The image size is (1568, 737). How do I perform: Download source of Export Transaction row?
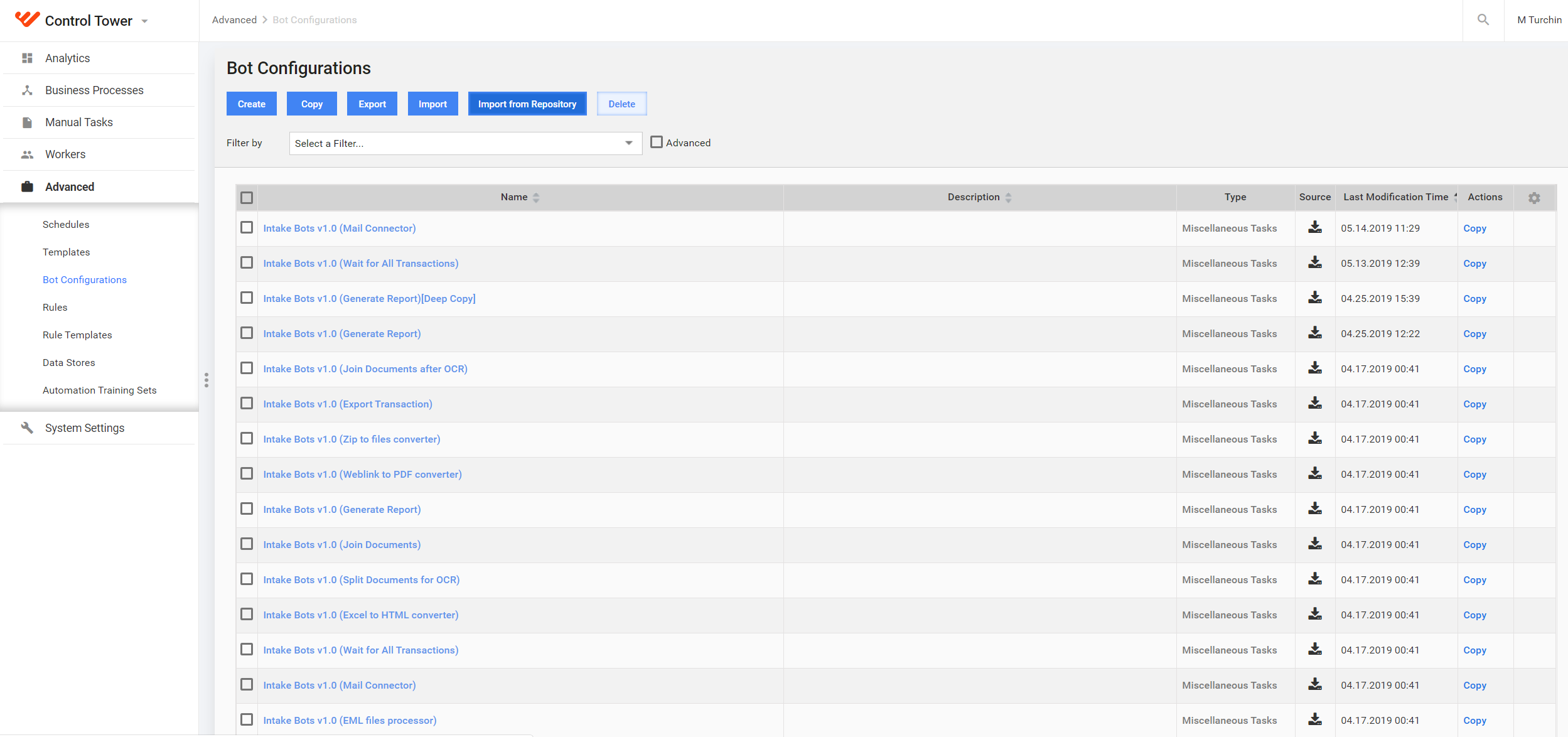click(x=1315, y=403)
